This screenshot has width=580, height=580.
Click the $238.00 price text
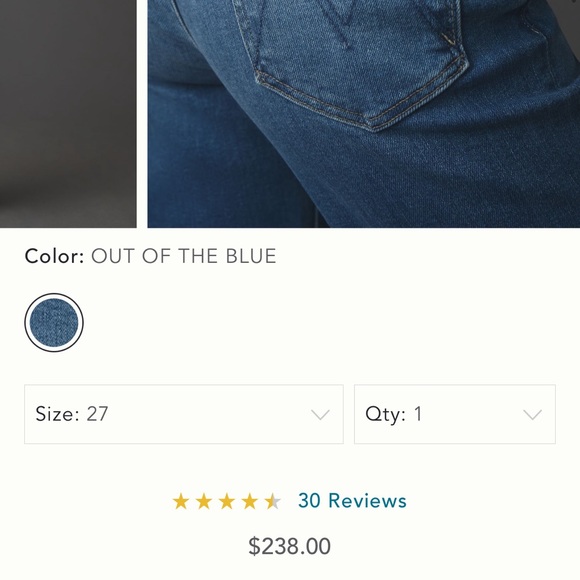tap(289, 546)
